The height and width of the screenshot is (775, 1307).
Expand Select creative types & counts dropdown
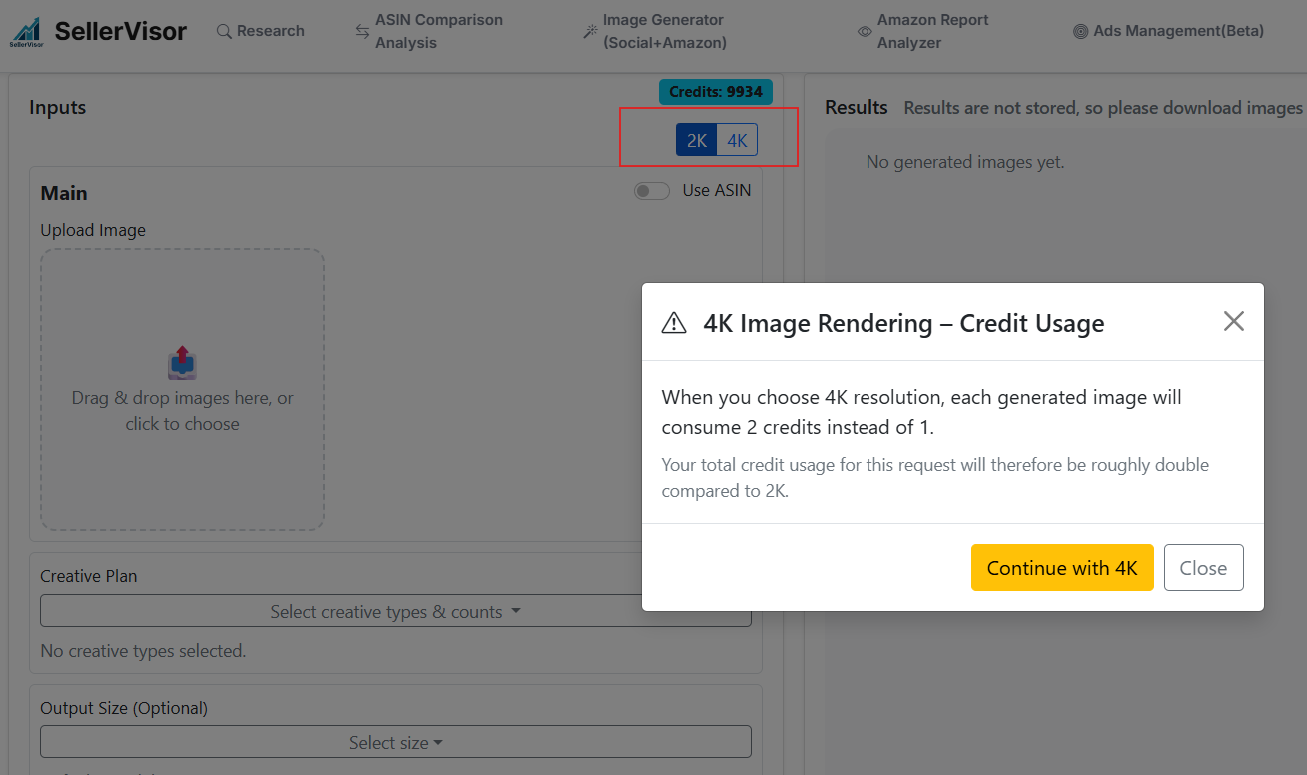(x=395, y=612)
